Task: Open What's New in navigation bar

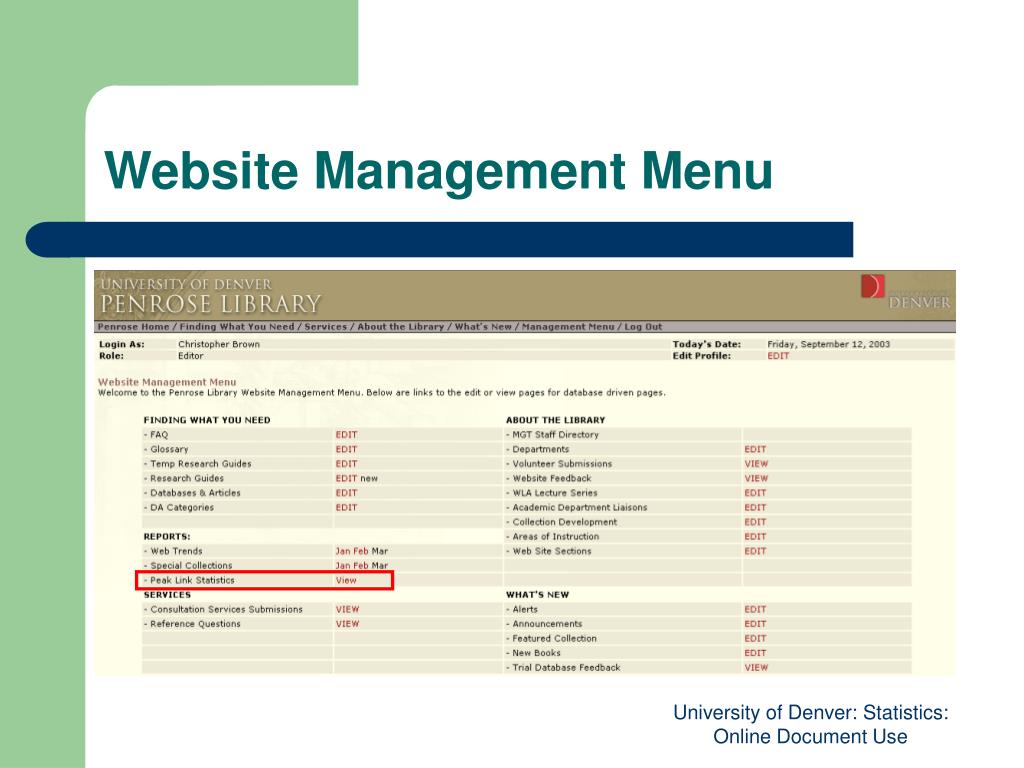Action: tap(483, 327)
